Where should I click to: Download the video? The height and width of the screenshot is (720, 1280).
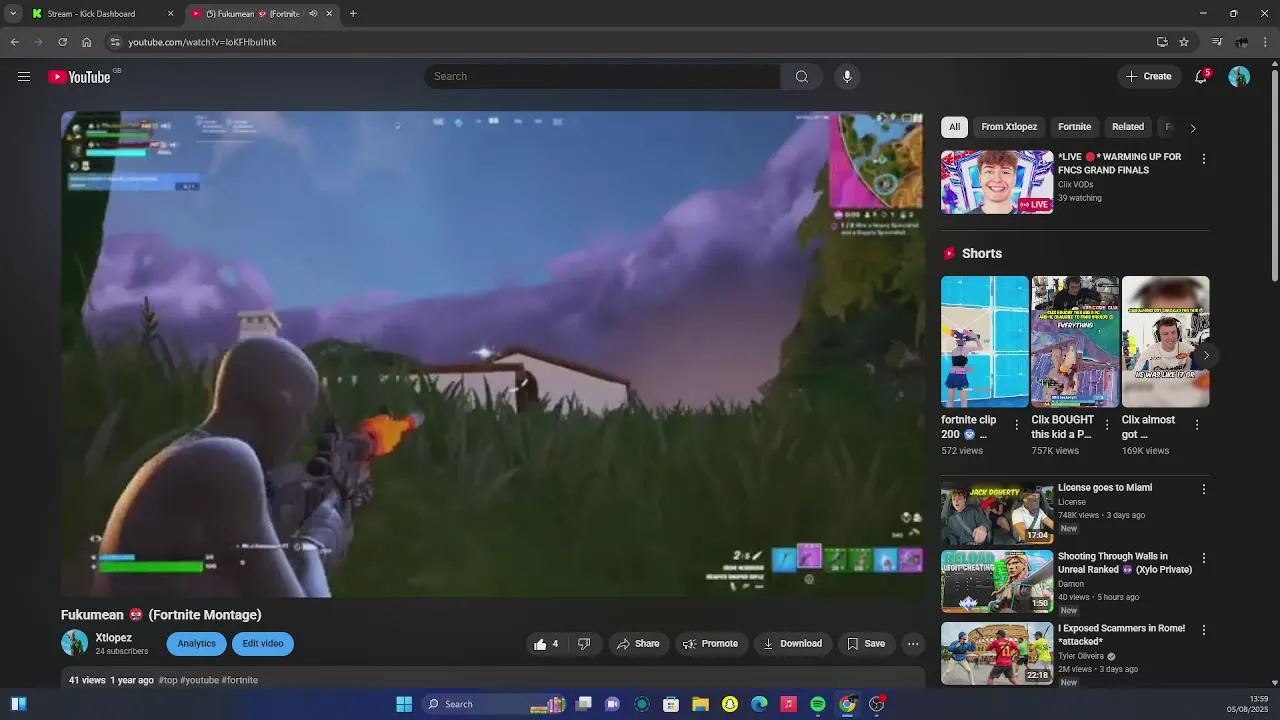click(793, 644)
